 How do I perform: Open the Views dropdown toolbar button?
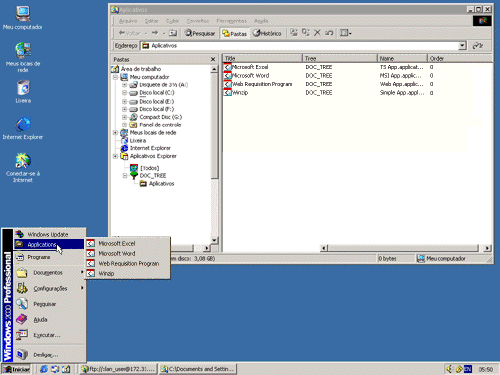click(345, 33)
